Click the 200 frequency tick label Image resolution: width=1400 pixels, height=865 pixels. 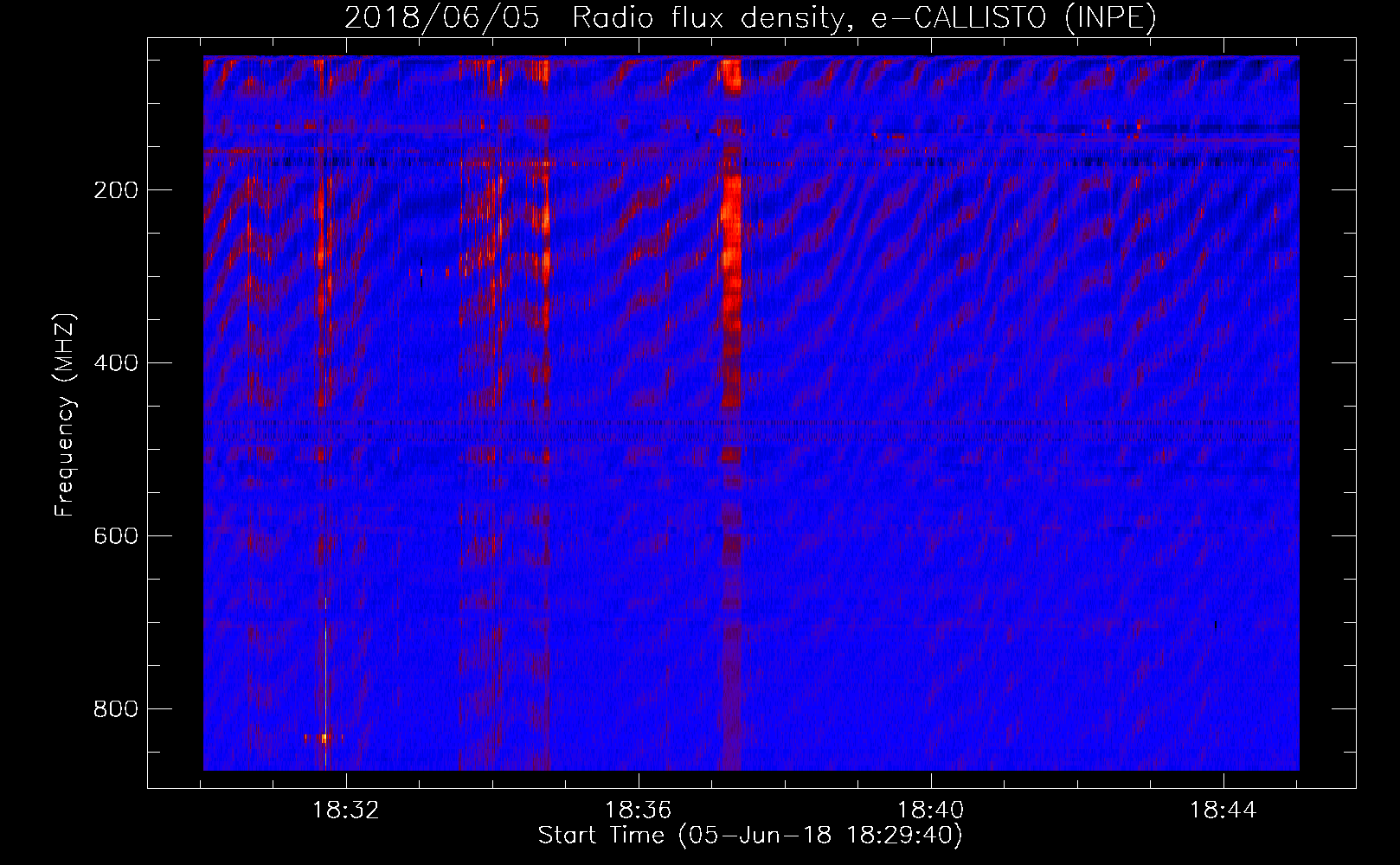[x=115, y=190]
